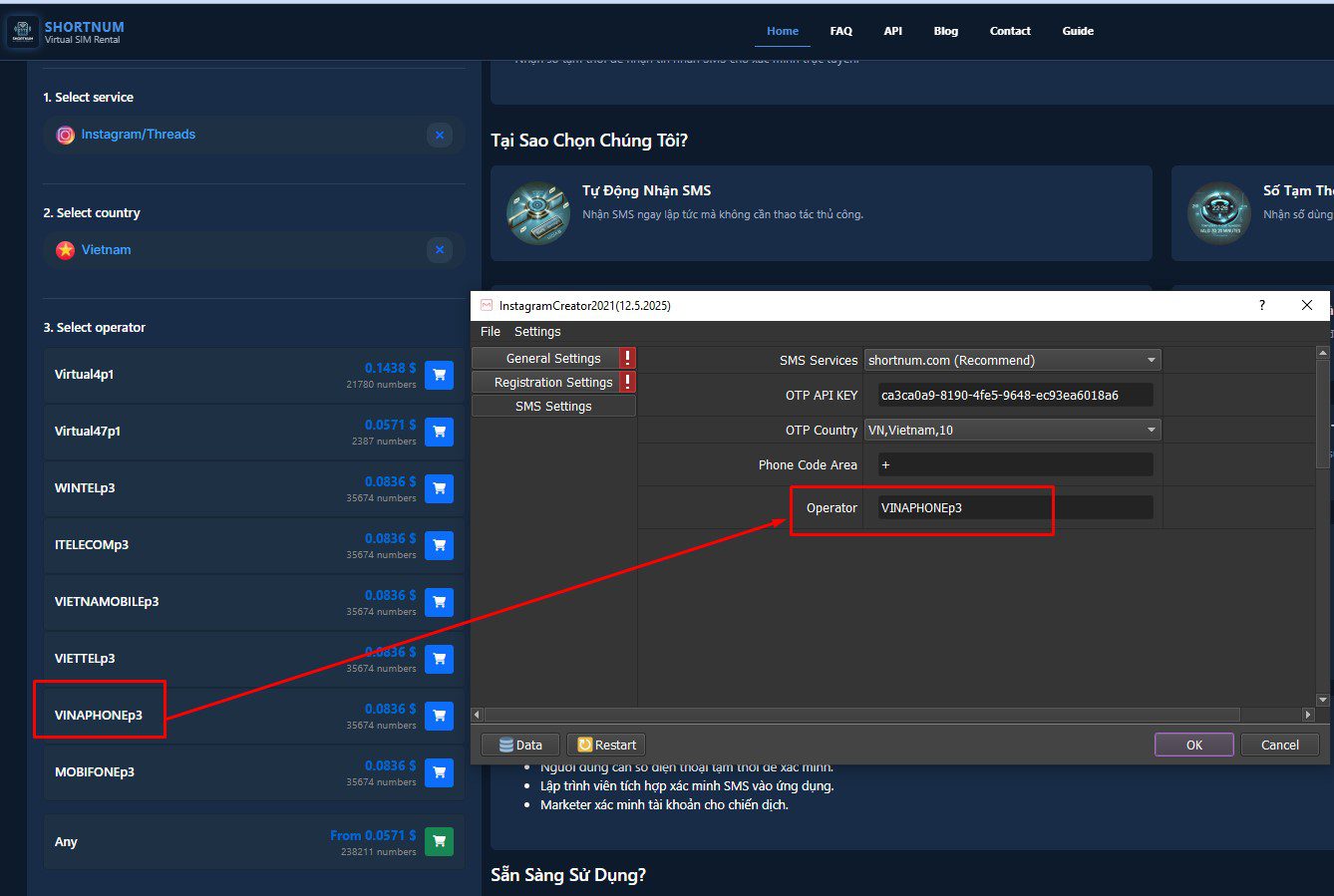This screenshot has width=1334, height=896.
Task: Click the cart icon for MOBIFONEp3
Action: pos(439,772)
